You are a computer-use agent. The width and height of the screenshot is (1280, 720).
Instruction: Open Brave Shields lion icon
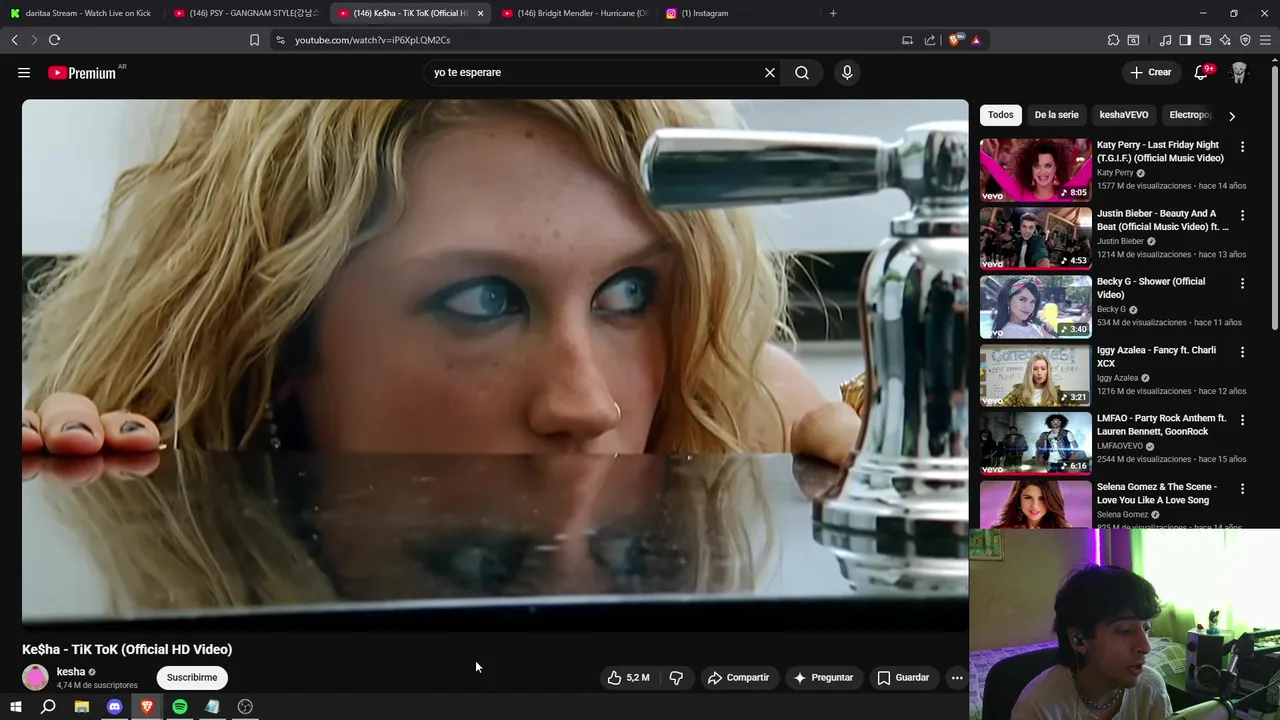(x=954, y=40)
